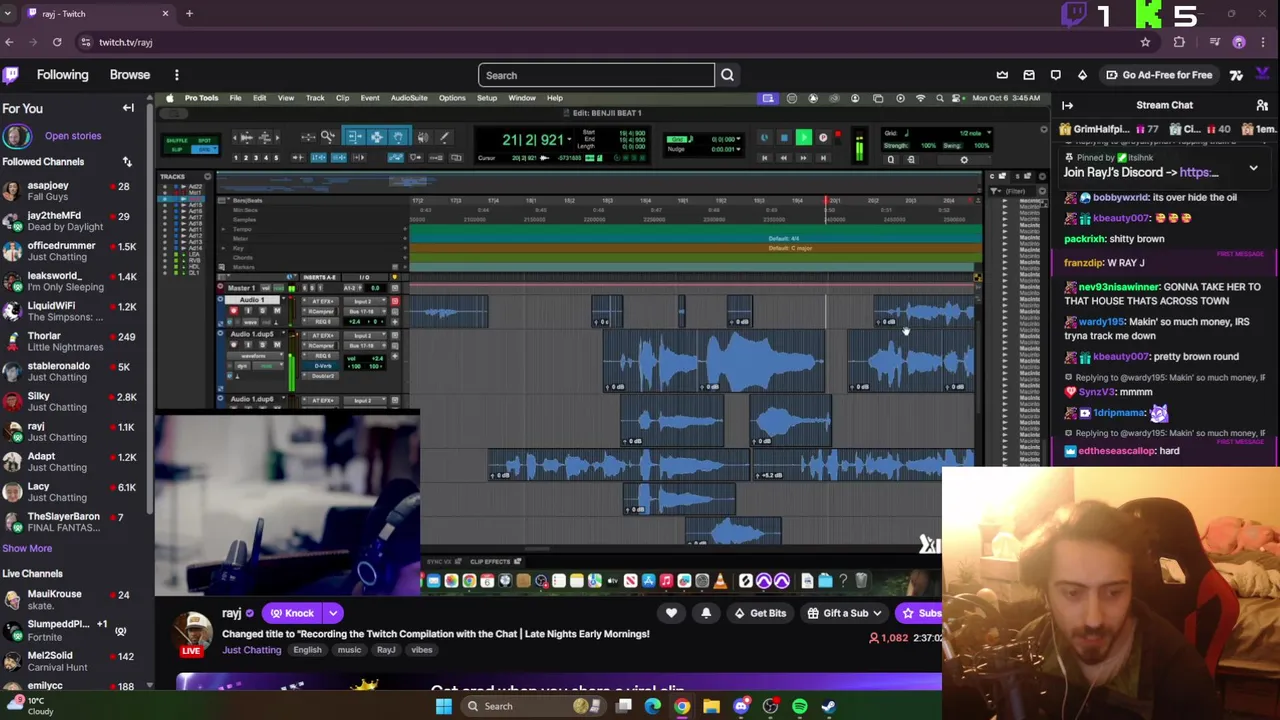This screenshot has width=1280, height=720.
Task: Open the Pro Tools Track menu
Action: tap(315, 98)
